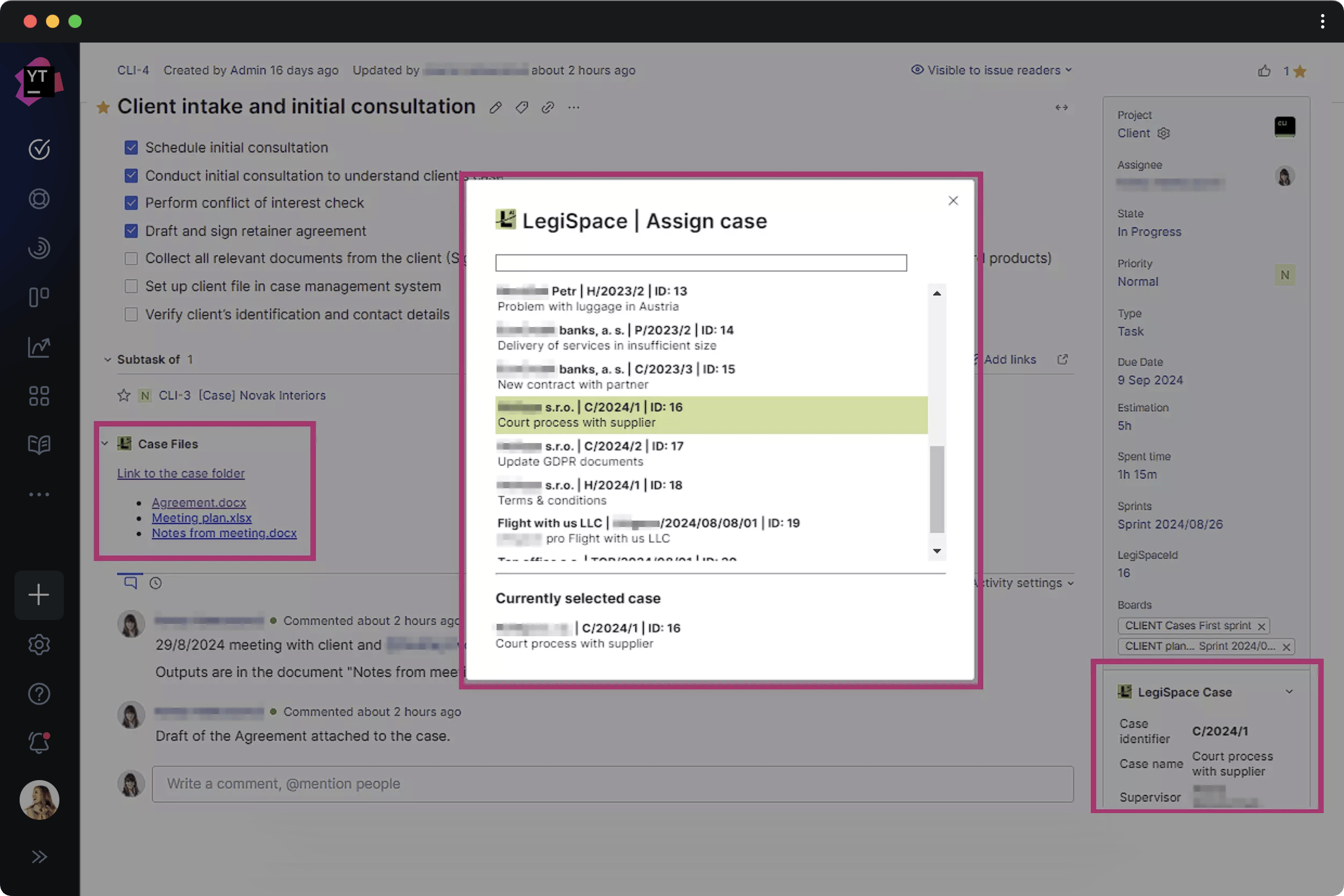Open the Agile Boards sidebar icon
The width and height of the screenshot is (1344, 896).
coord(39,297)
